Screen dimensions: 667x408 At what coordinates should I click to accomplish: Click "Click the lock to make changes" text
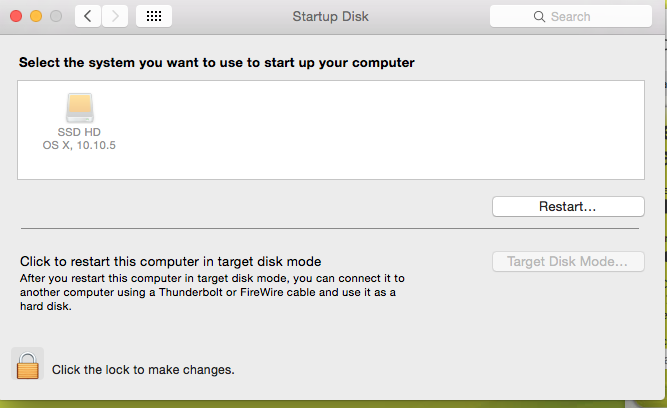(143, 370)
